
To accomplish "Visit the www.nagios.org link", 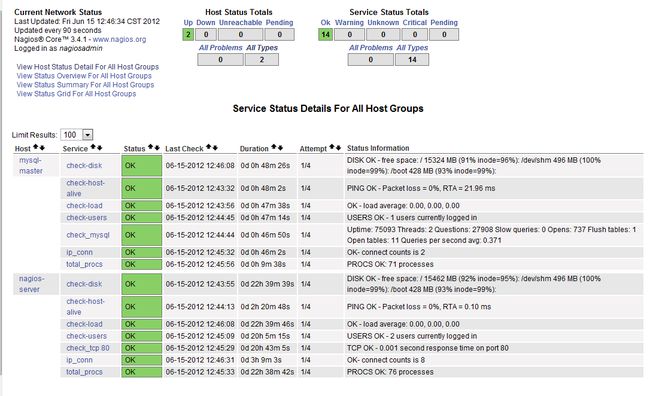I will (119, 39).
